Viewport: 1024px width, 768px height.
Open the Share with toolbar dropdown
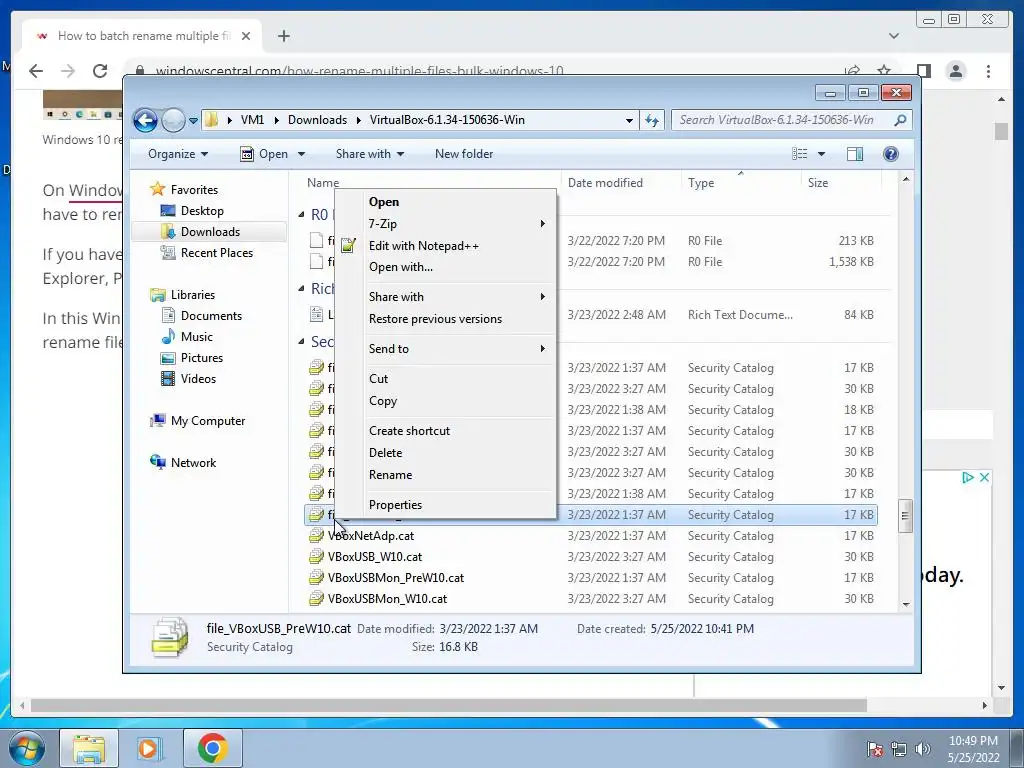coord(370,154)
